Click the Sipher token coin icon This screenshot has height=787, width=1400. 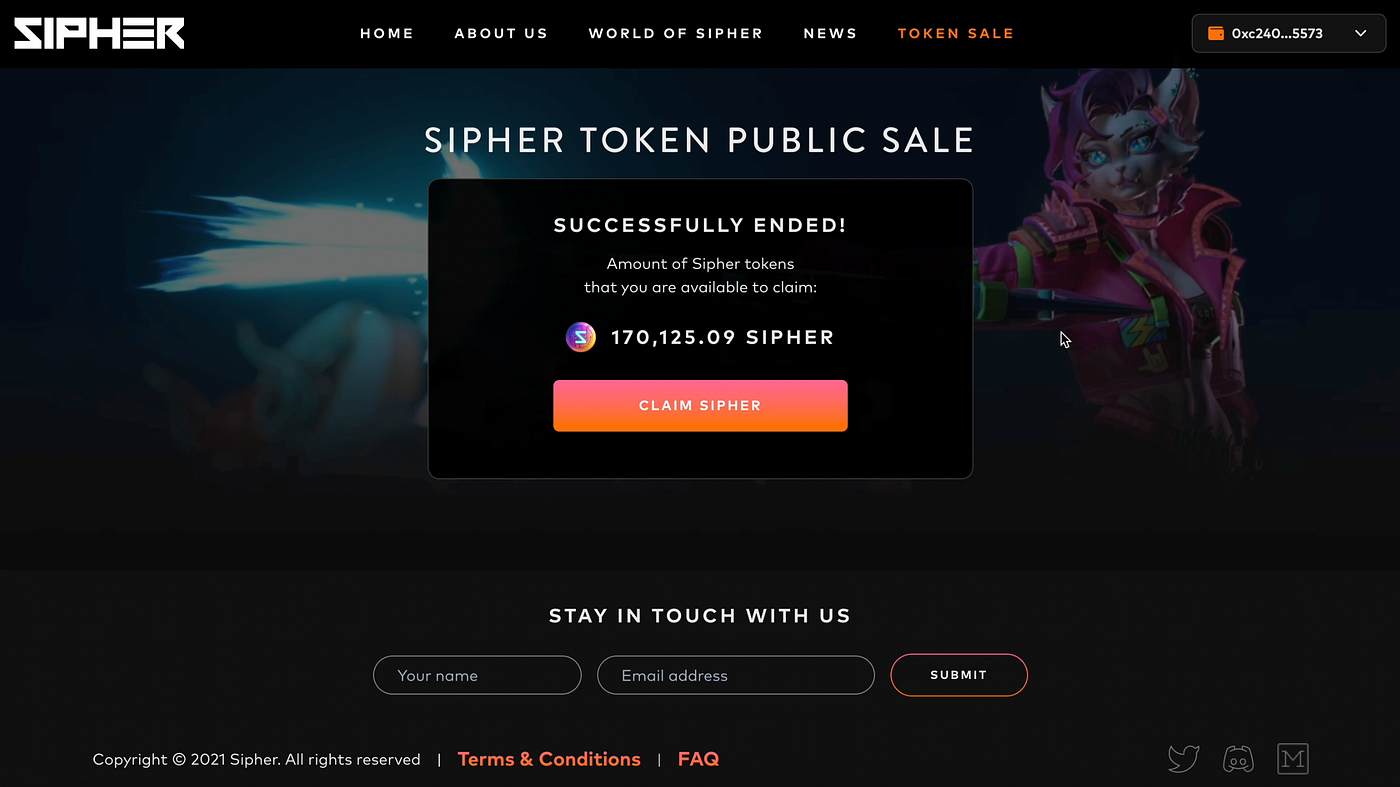(x=581, y=337)
